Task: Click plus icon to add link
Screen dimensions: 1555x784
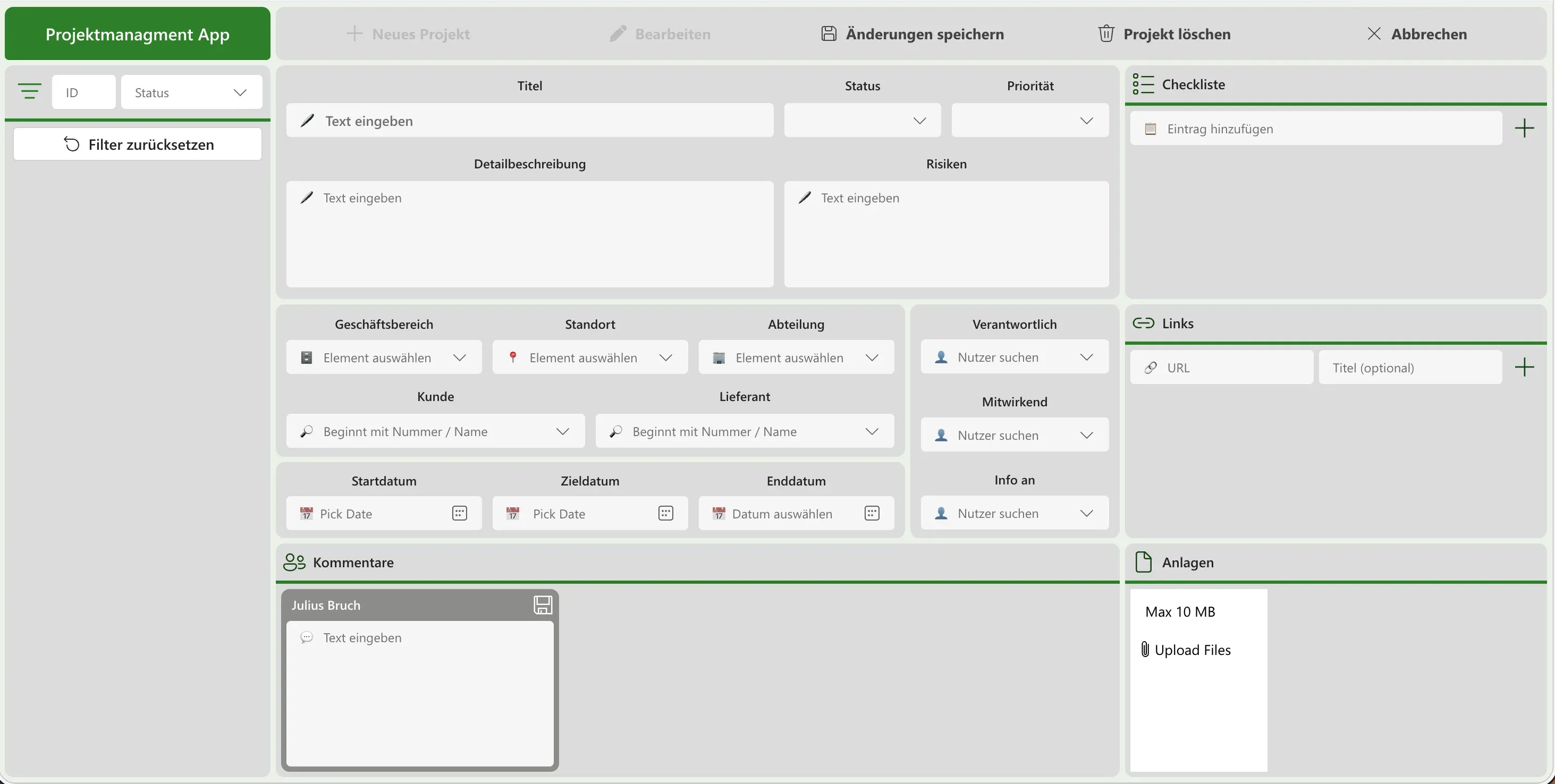Action: point(1524,367)
